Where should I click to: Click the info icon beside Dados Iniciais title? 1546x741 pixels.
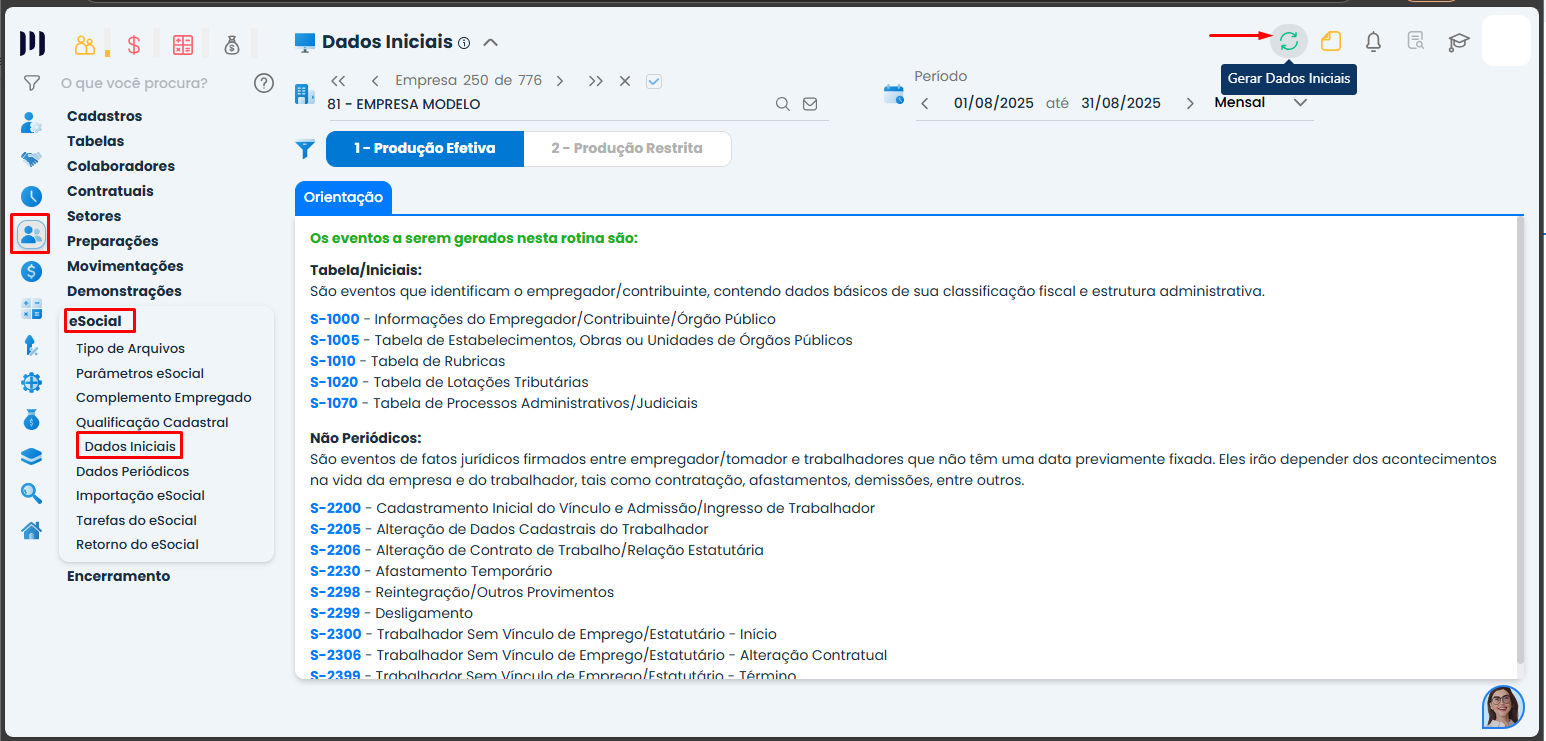coord(464,43)
